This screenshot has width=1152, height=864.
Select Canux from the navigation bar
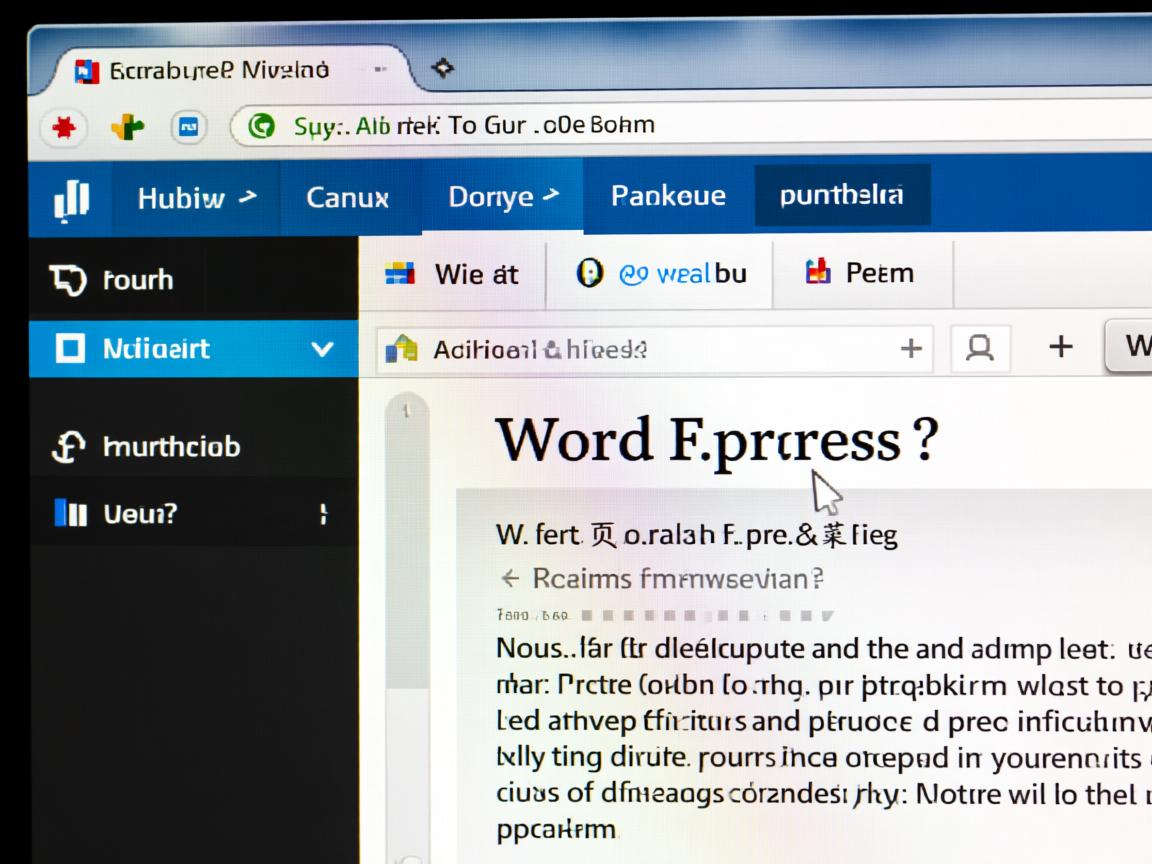[x=347, y=197]
